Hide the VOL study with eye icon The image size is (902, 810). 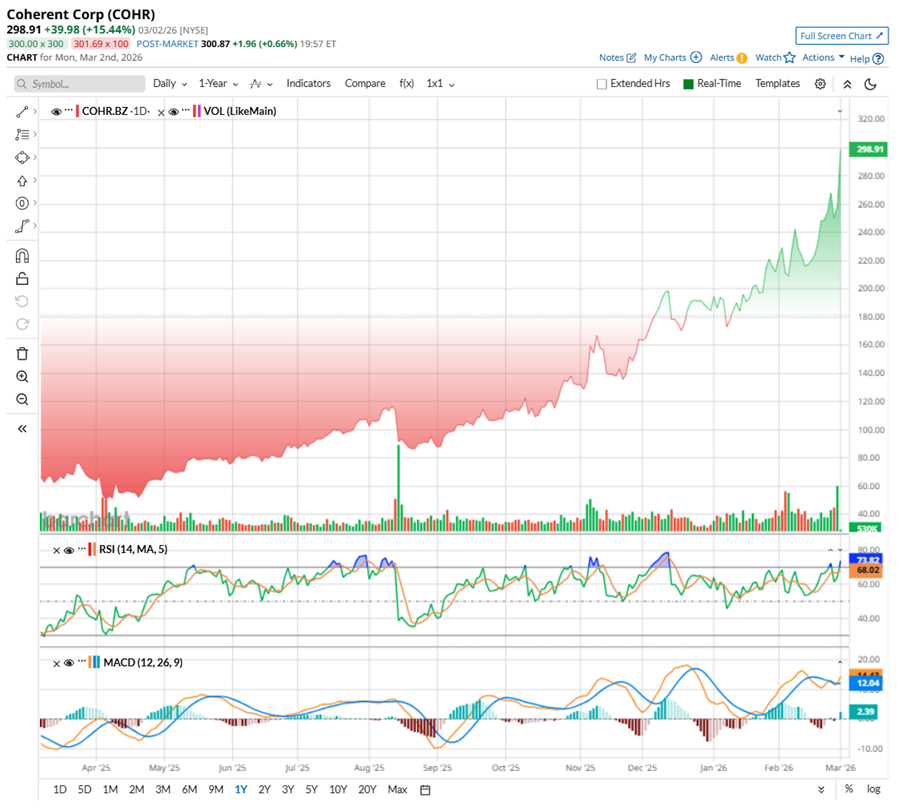(173, 112)
